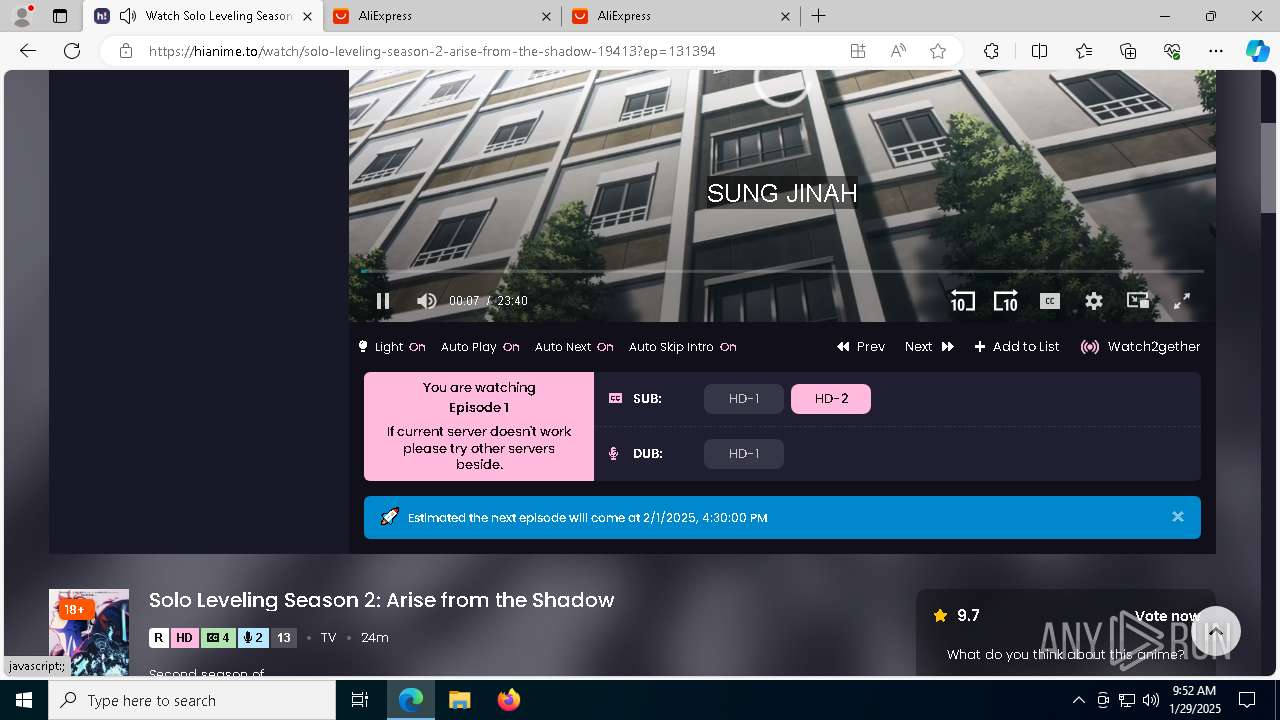
Task: Mute the video volume speaker icon
Action: pos(426,301)
